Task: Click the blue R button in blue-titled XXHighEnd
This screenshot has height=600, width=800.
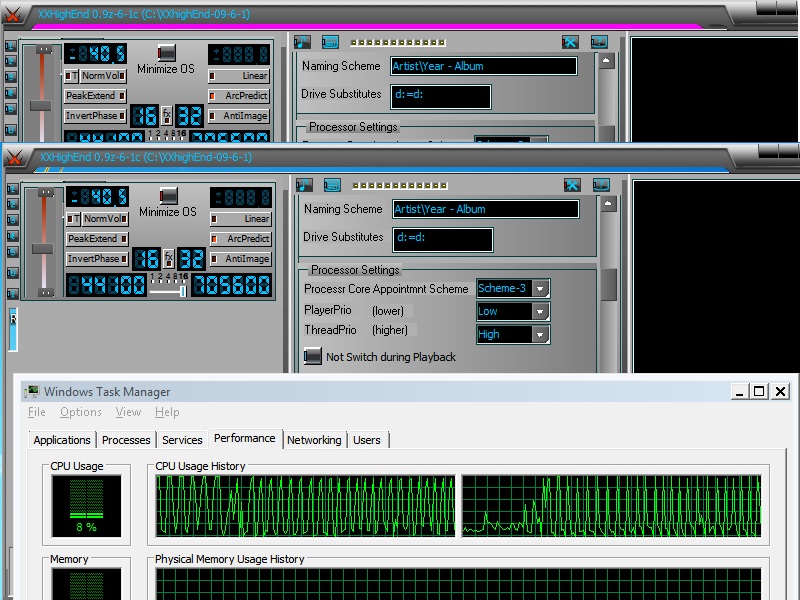Action: 13,329
